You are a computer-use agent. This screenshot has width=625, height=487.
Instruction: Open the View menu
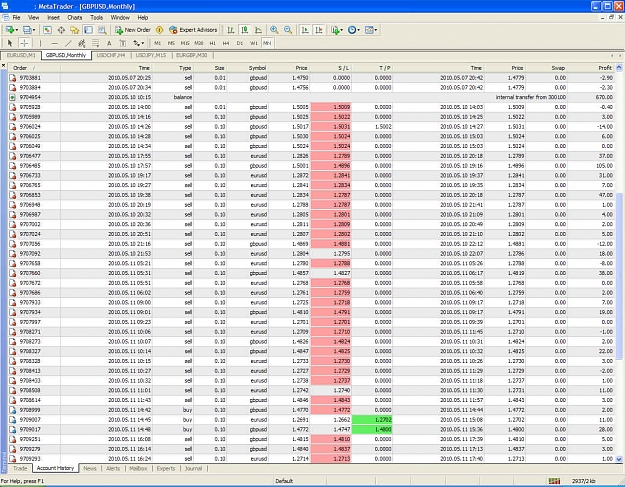[33, 18]
